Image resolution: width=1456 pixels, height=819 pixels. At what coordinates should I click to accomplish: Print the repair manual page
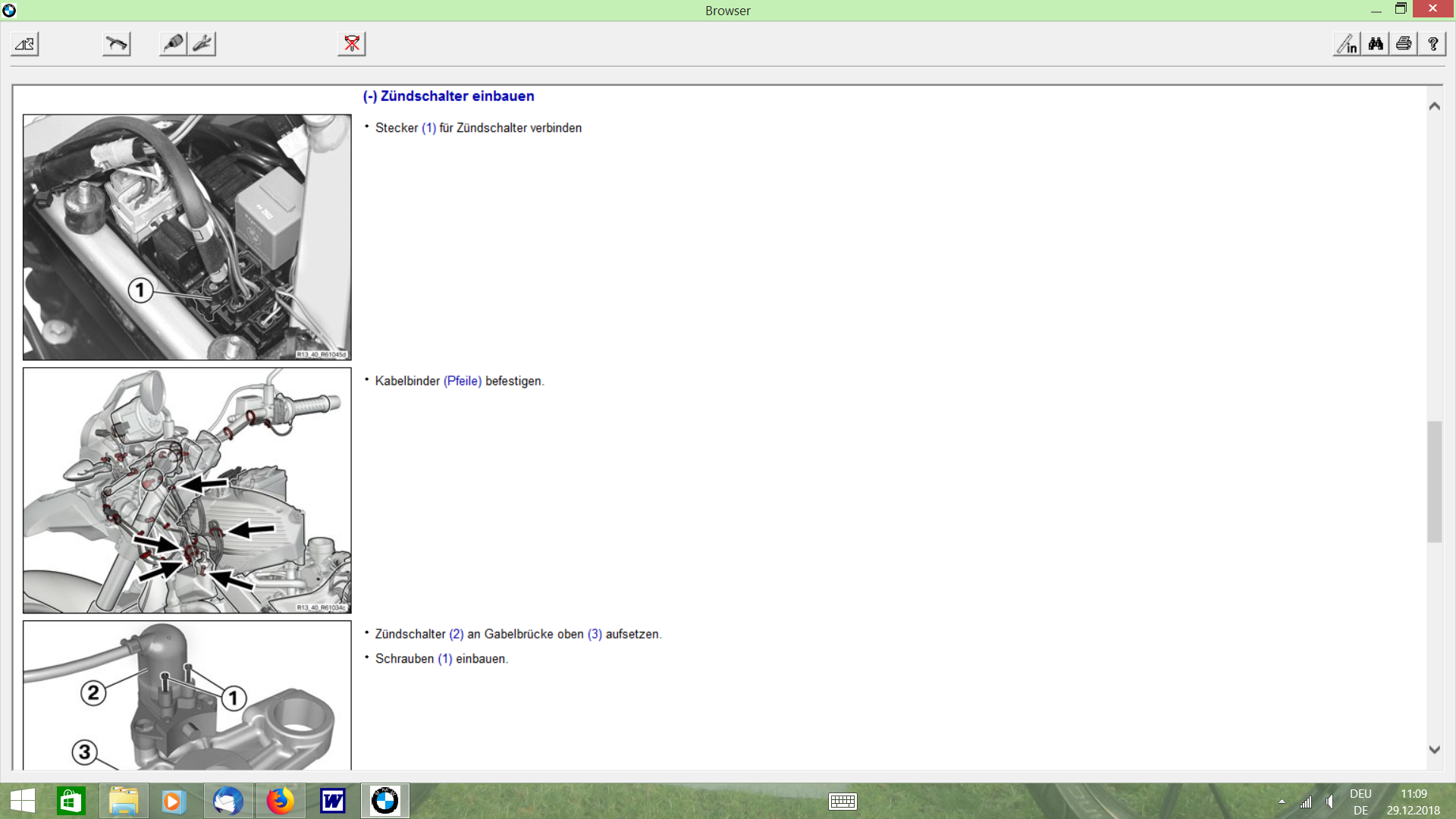[1404, 44]
